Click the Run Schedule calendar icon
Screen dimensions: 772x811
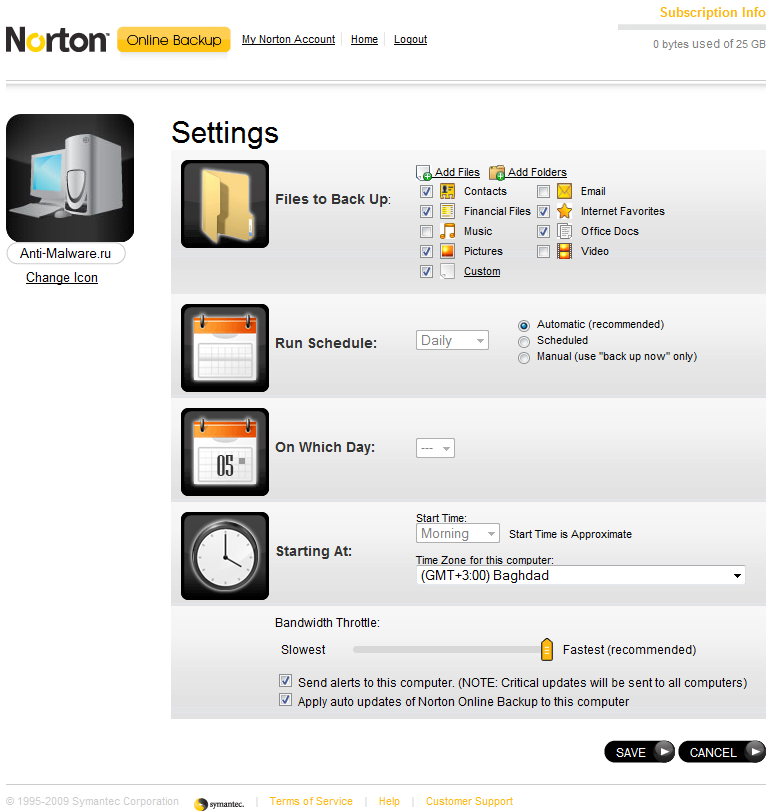225,348
